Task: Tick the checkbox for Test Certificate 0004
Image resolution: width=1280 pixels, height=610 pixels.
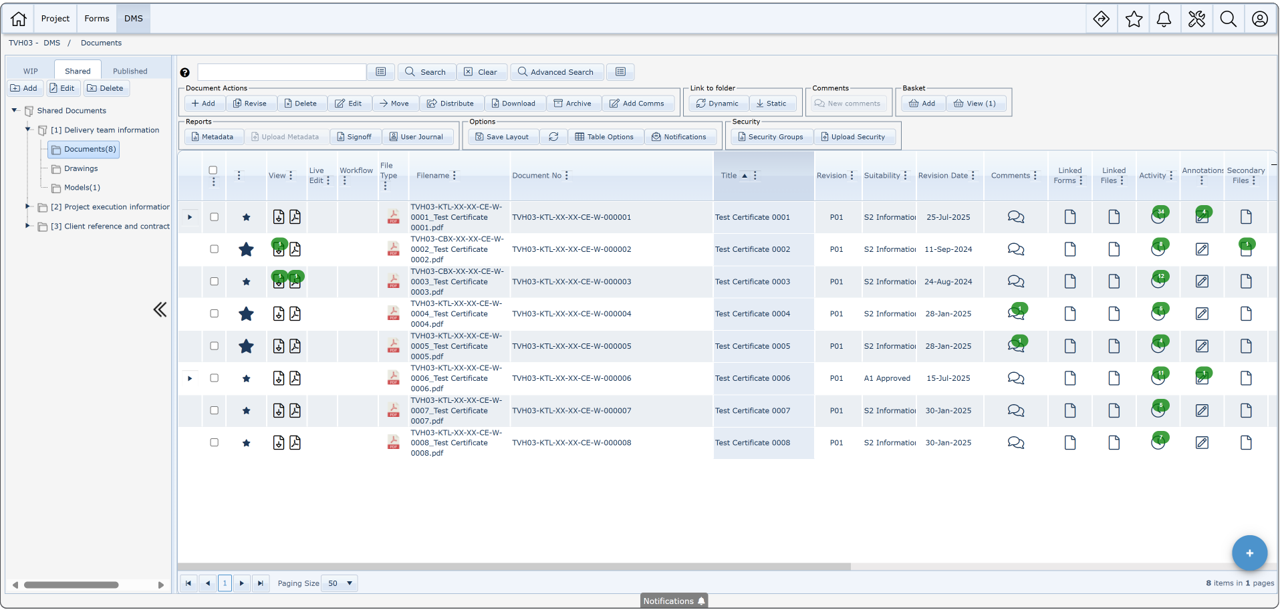Action: click(x=214, y=314)
